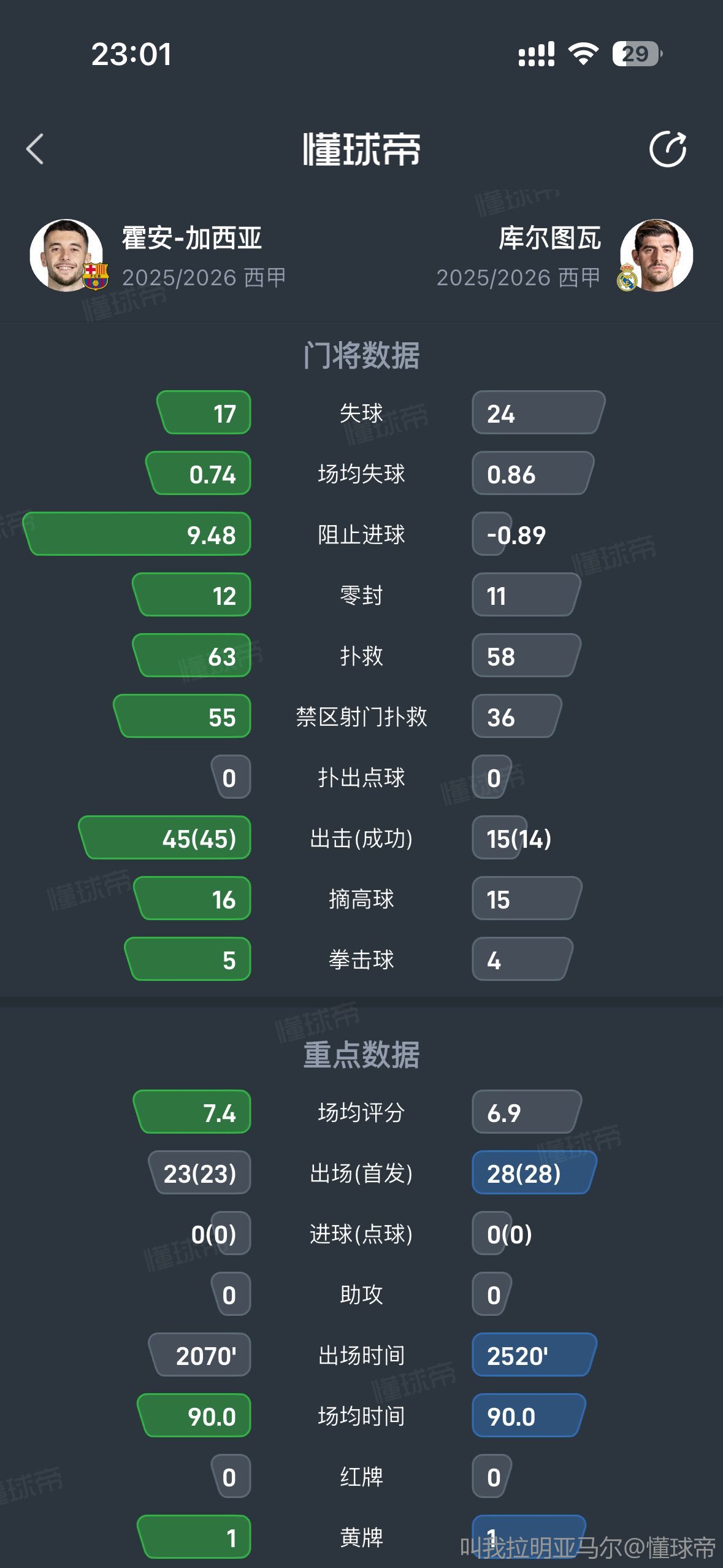Tap the Wi-Fi status icon
Screen dimensions: 723x1568
(583, 54)
